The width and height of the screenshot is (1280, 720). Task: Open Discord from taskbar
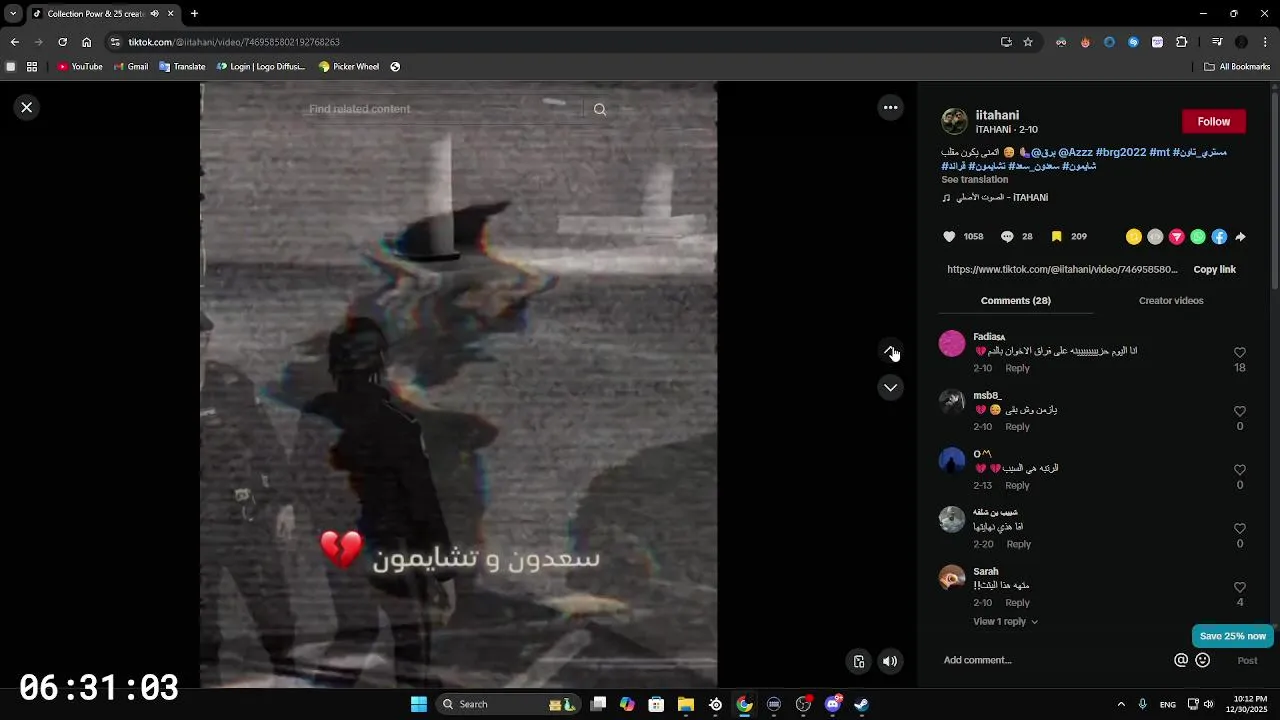[833, 704]
